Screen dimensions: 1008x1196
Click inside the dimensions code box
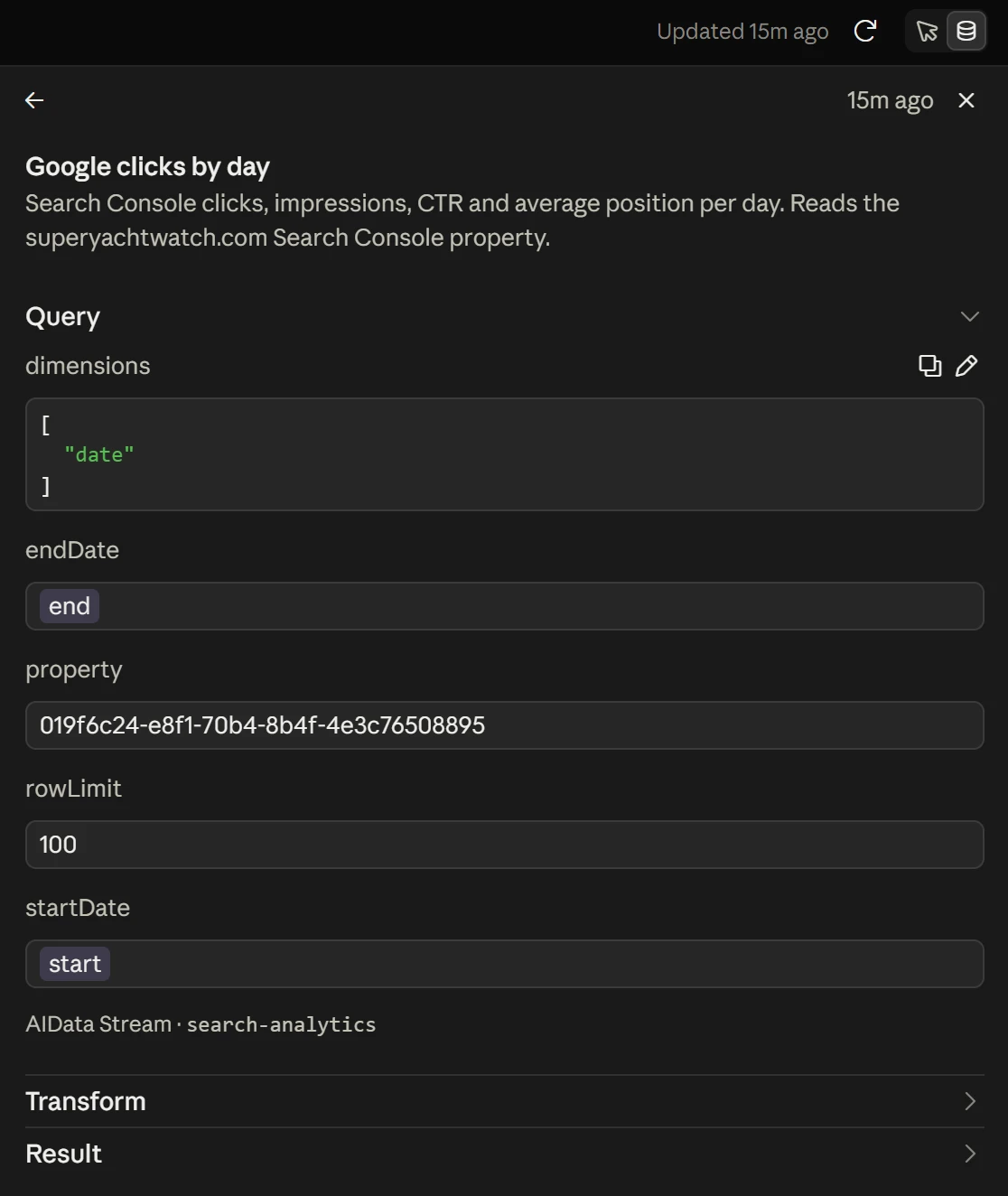[x=504, y=454]
